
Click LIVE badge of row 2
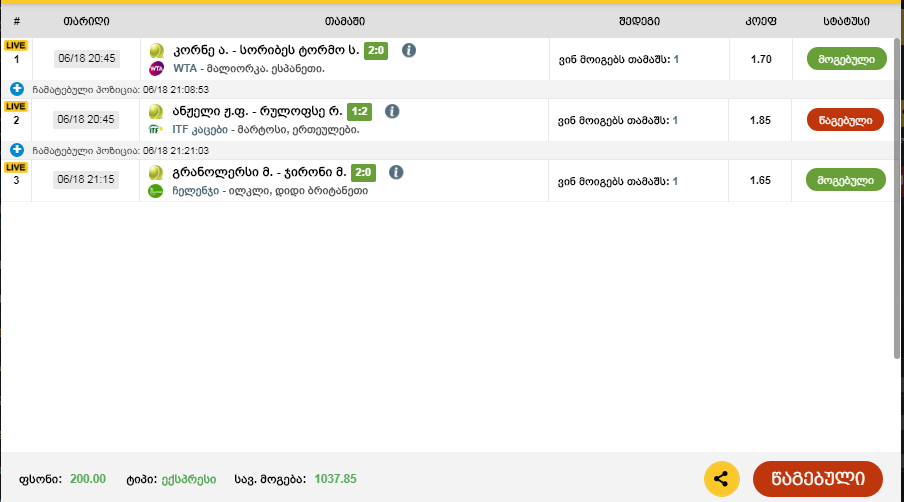16,107
